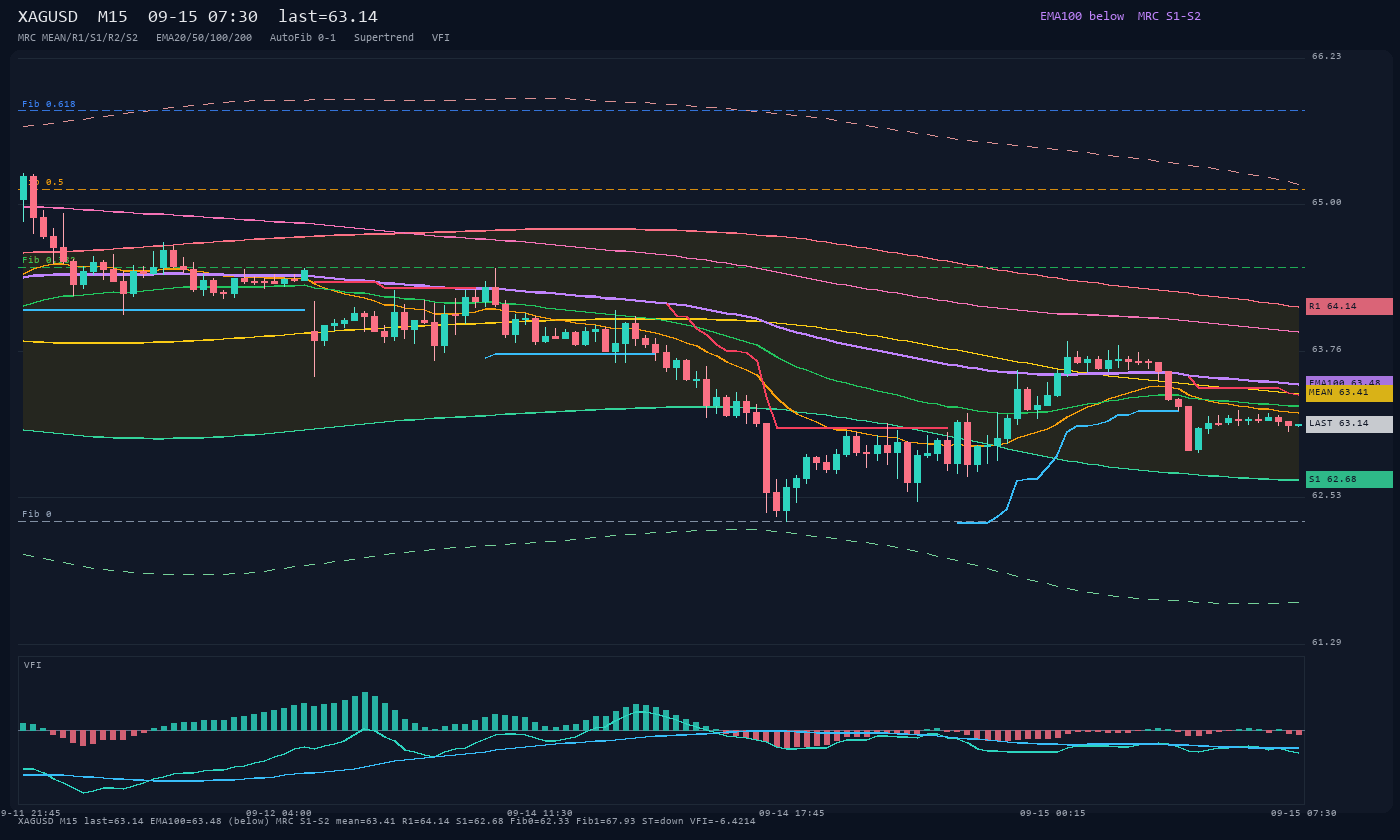Click 'EMA100=63.48 (below)' in the bottom status line
The width and height of the screenshot is (1400, 840).
210,821
